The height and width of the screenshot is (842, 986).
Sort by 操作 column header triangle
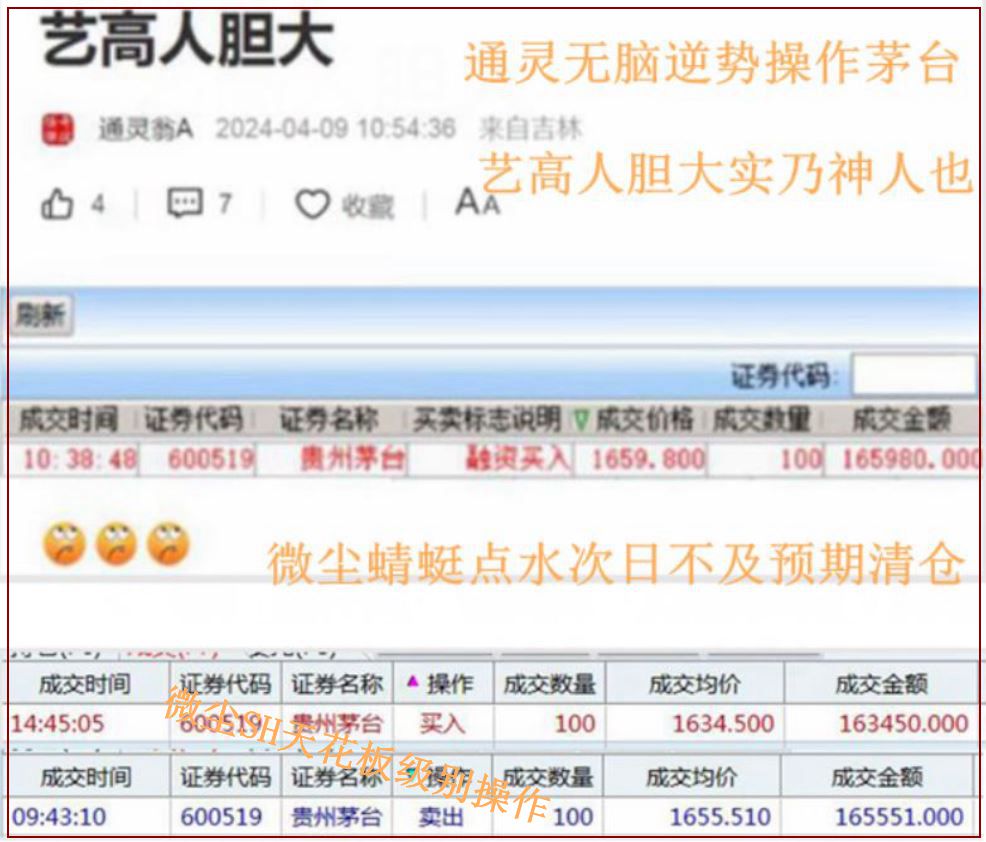[x=413, y=681]
